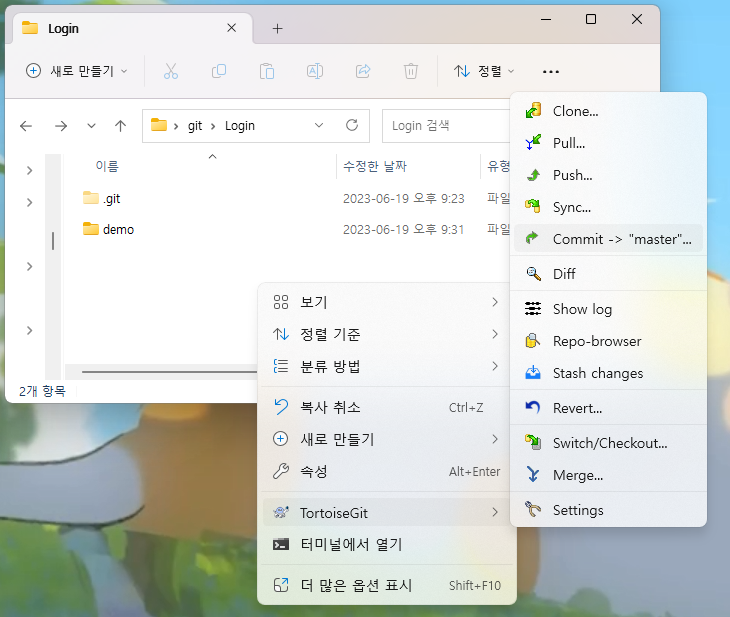
Task: Open 속성 from the context menu
Action: pos(386,472)
